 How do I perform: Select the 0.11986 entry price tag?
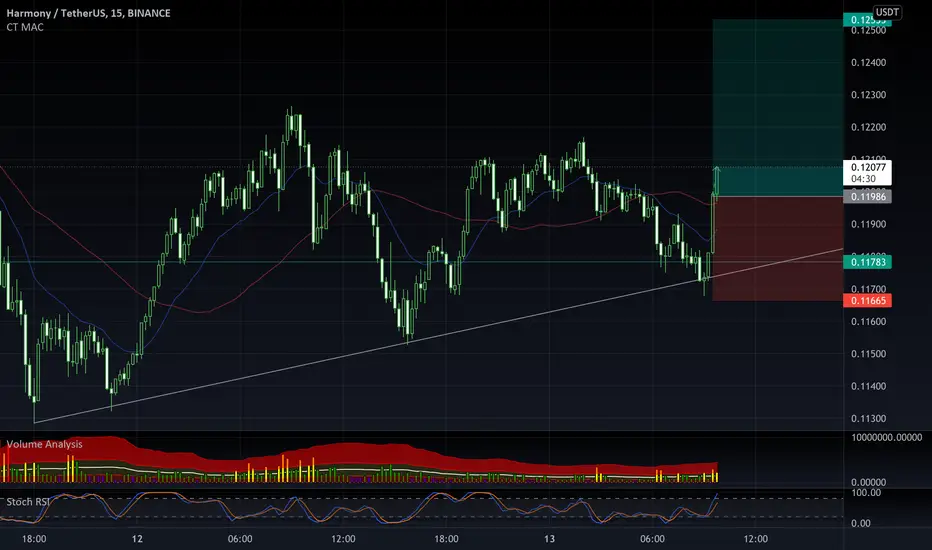pos(867,197)
